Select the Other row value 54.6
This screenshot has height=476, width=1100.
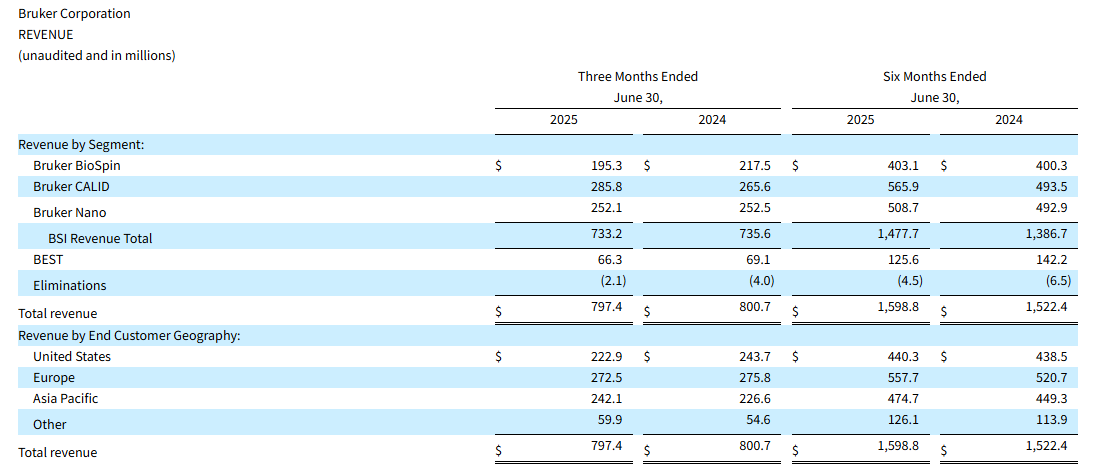pyautogui.click(x=758, y=420)
